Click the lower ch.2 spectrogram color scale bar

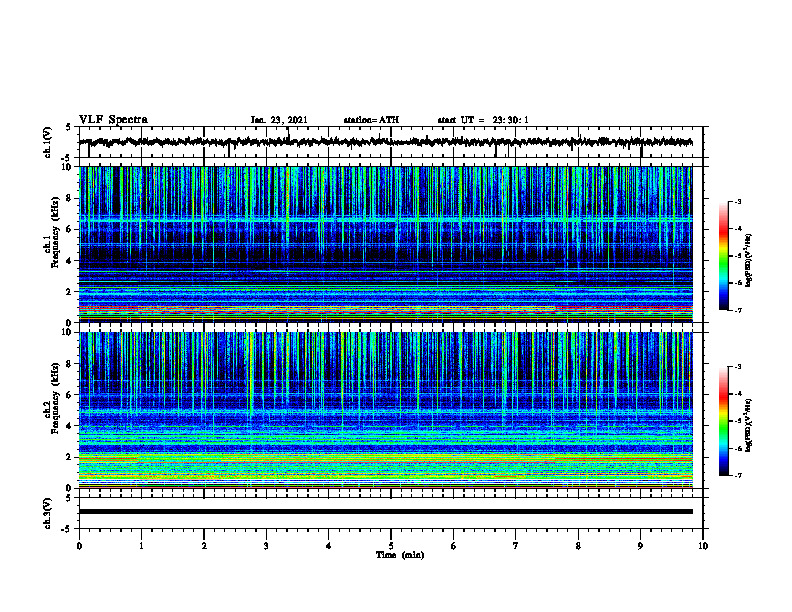click(x=723, y=421)
